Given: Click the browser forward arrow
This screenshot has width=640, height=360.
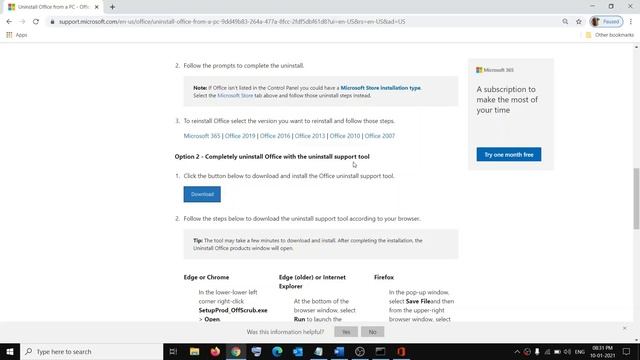Looking at the screenshot, I should click(22, 22).
